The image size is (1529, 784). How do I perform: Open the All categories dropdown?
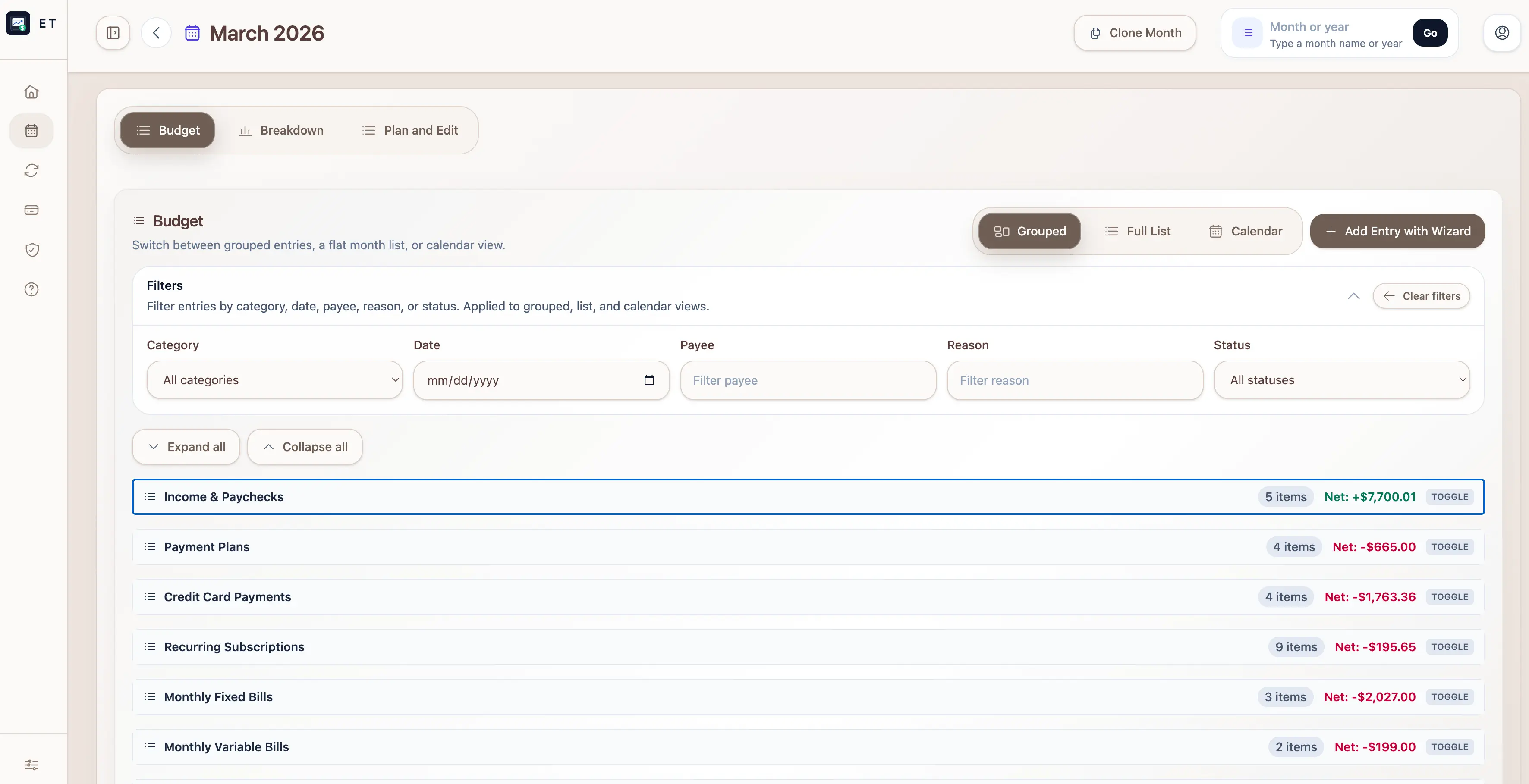[274, 380]
